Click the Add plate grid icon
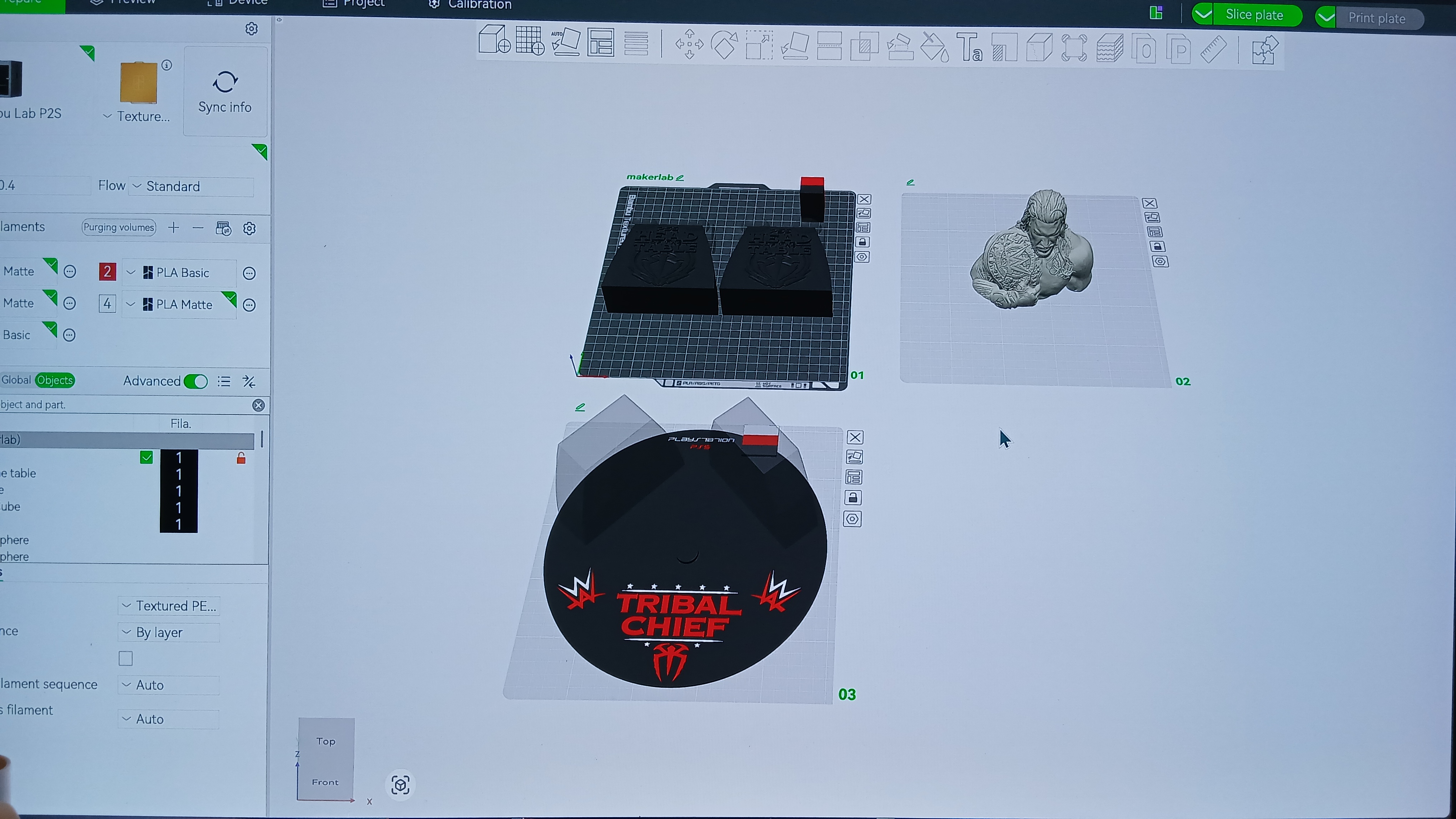 [530, 41]
